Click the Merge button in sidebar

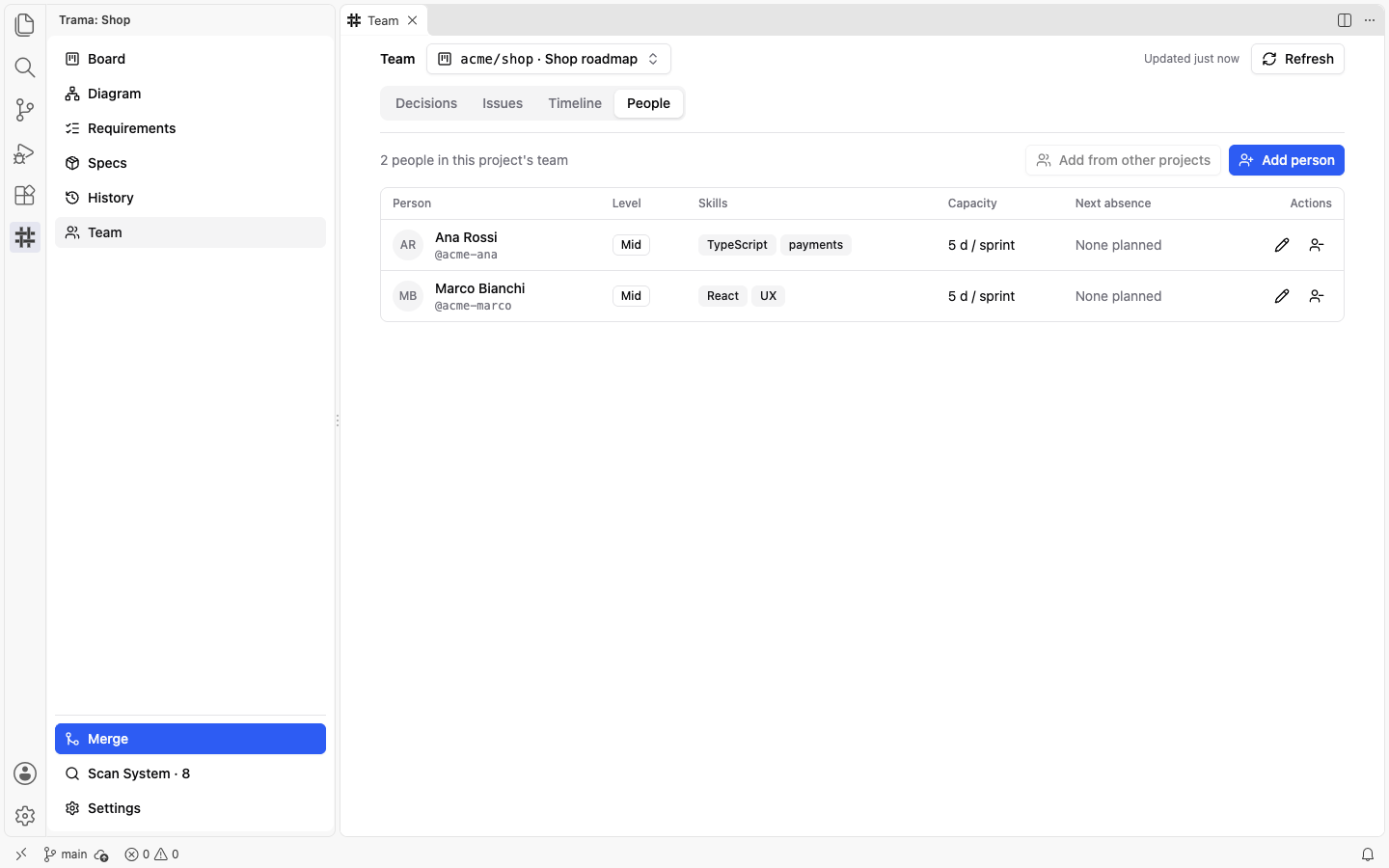[x=190, y=739]
